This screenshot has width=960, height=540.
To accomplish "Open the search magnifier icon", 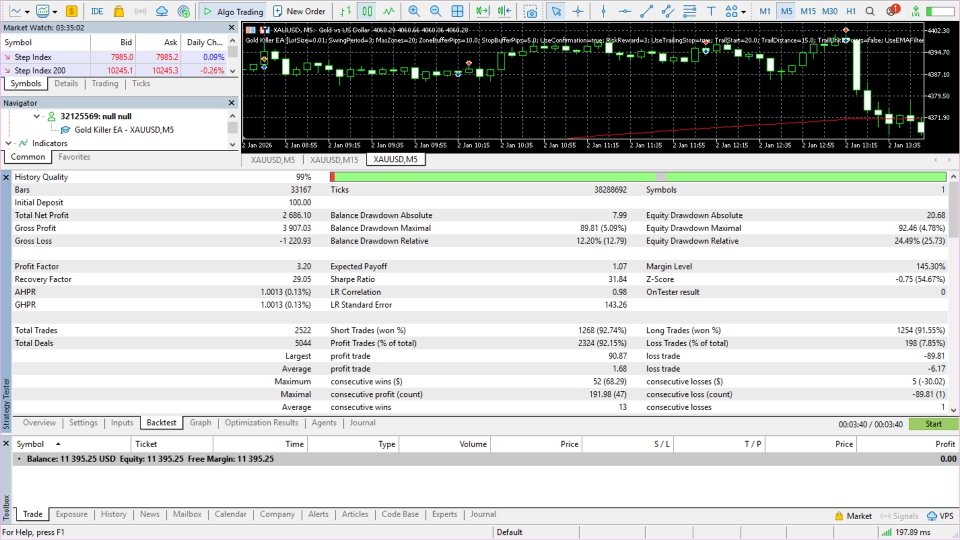I will click(x=870, y=11).
